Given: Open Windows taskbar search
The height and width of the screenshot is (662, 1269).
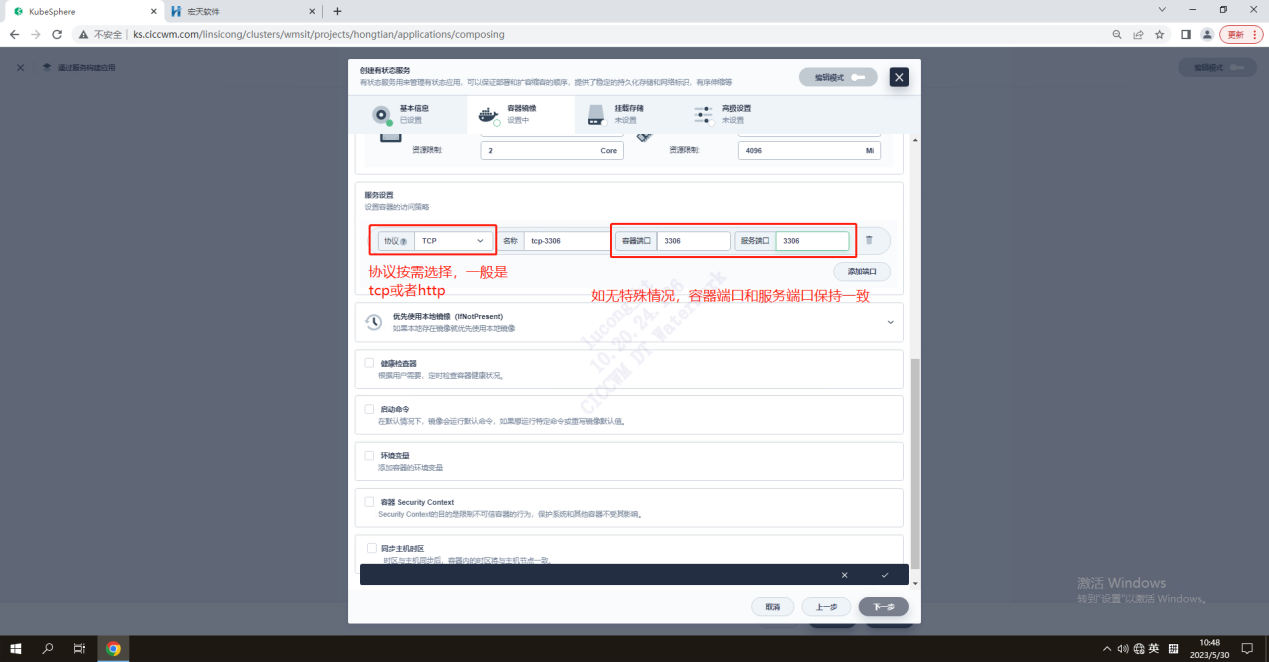Looking at the screenshot, I should [x=48, y=648].
